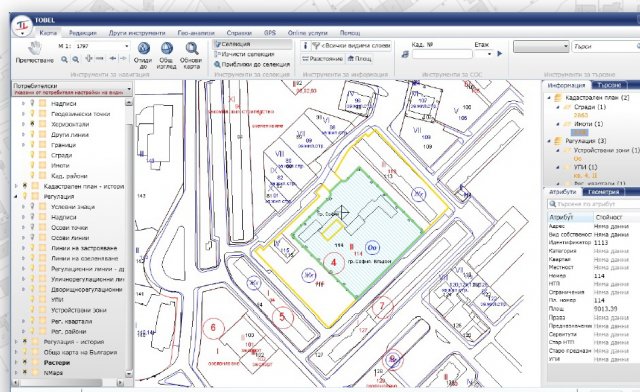
Task: Click the Отиди до globe icon
Action: point(143,48)
